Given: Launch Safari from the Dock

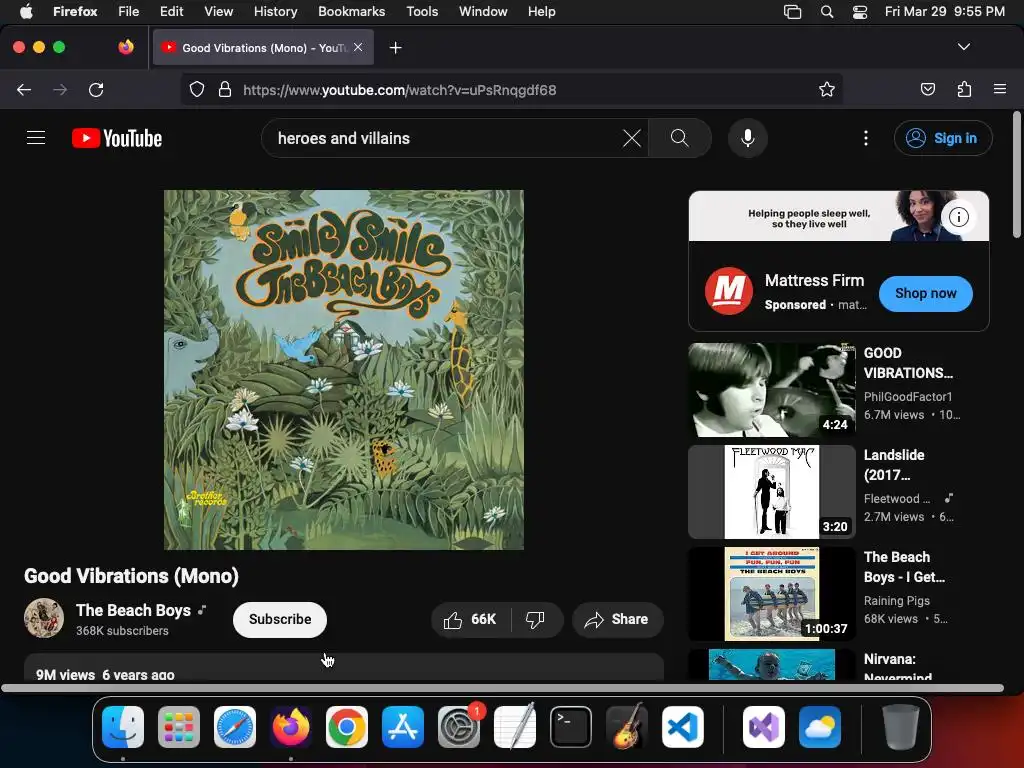Looking at the screenshot, I should point(235,727).
